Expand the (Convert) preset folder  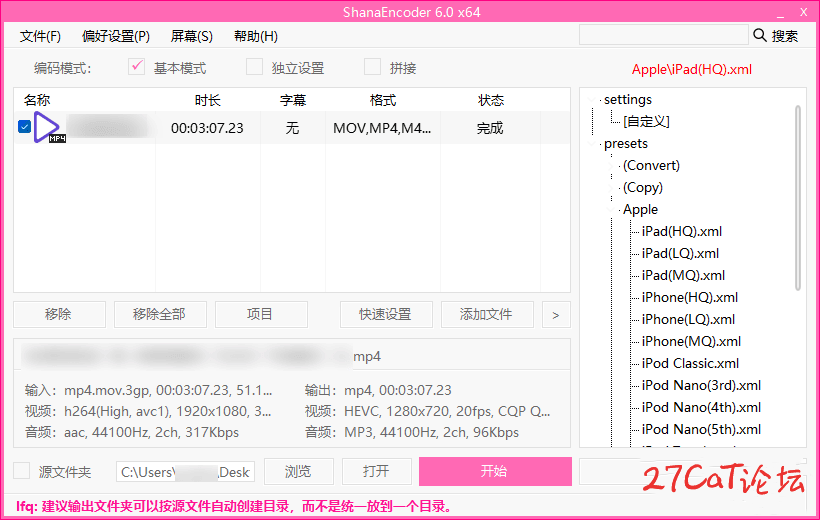(611, 165)
